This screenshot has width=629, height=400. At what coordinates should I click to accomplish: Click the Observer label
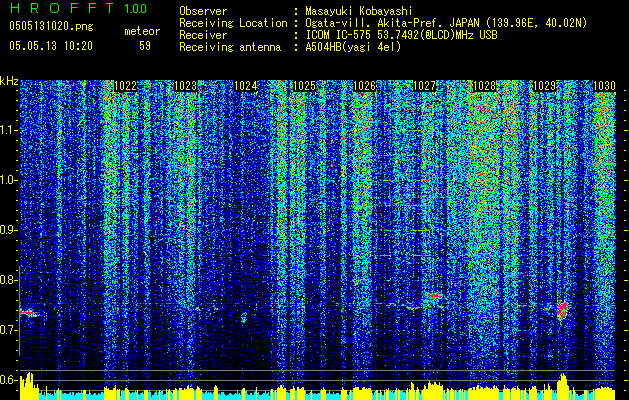point(203,11)
